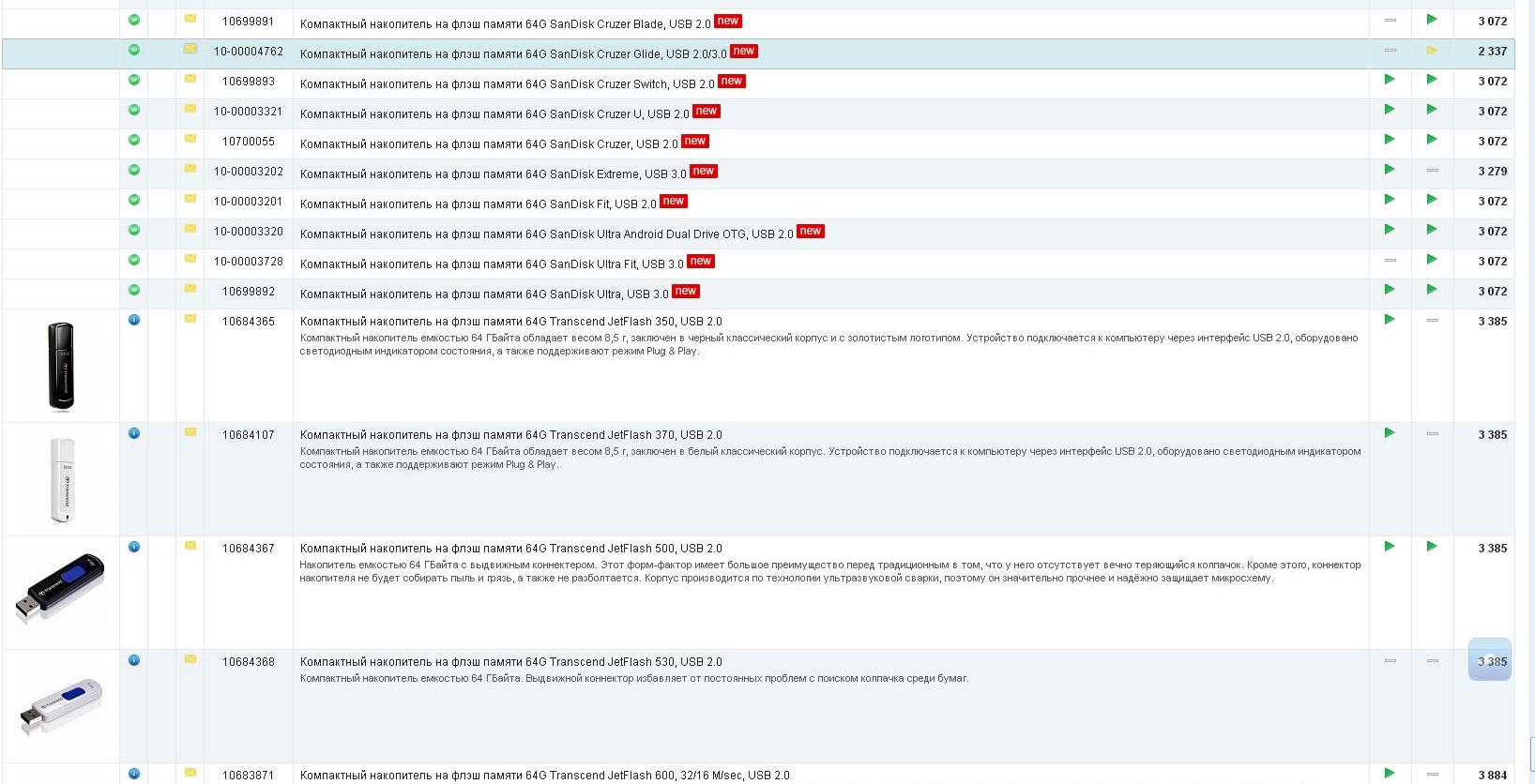Click the green arrow in the JetFlash 600 row
The image size is (1535, 784).
(1390, 773)
